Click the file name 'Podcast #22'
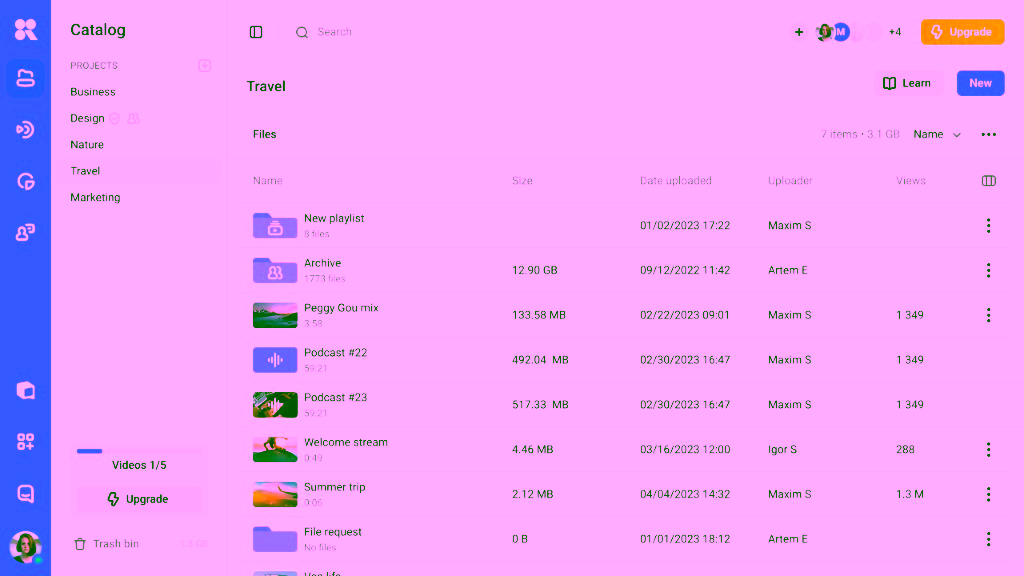Screen dimensions: 1024x576 pos(335,353)
